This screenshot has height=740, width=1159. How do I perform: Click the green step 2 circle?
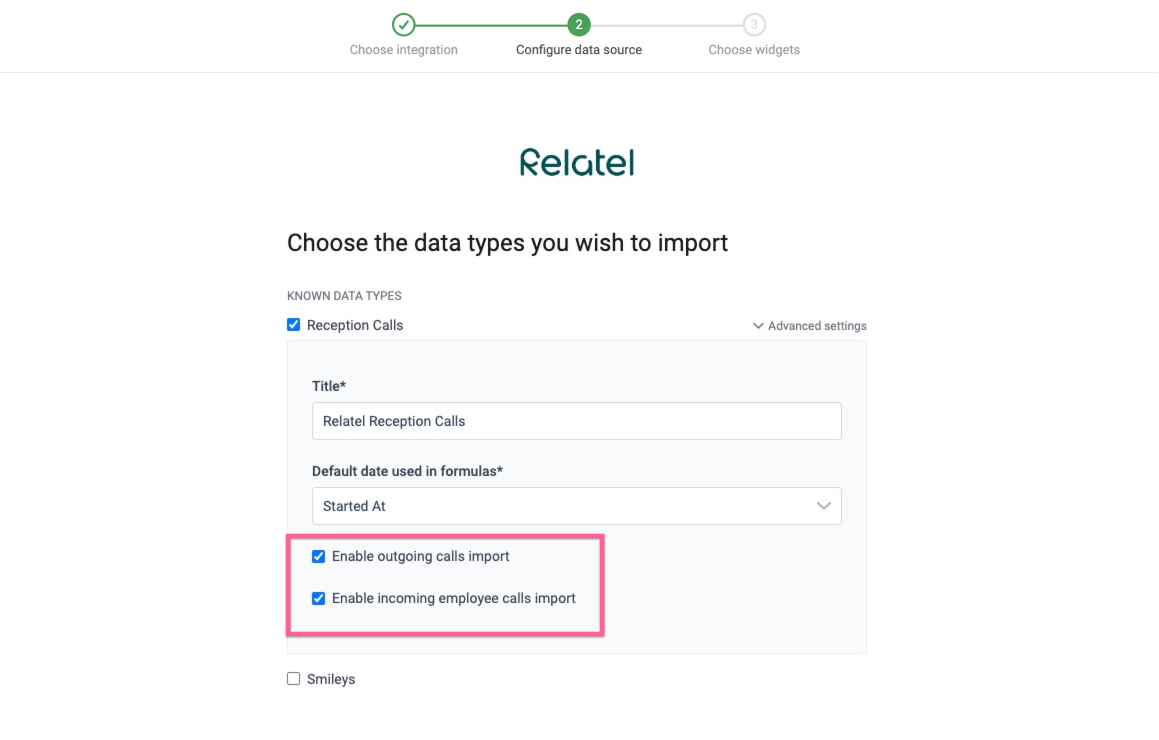coord(578,25)
